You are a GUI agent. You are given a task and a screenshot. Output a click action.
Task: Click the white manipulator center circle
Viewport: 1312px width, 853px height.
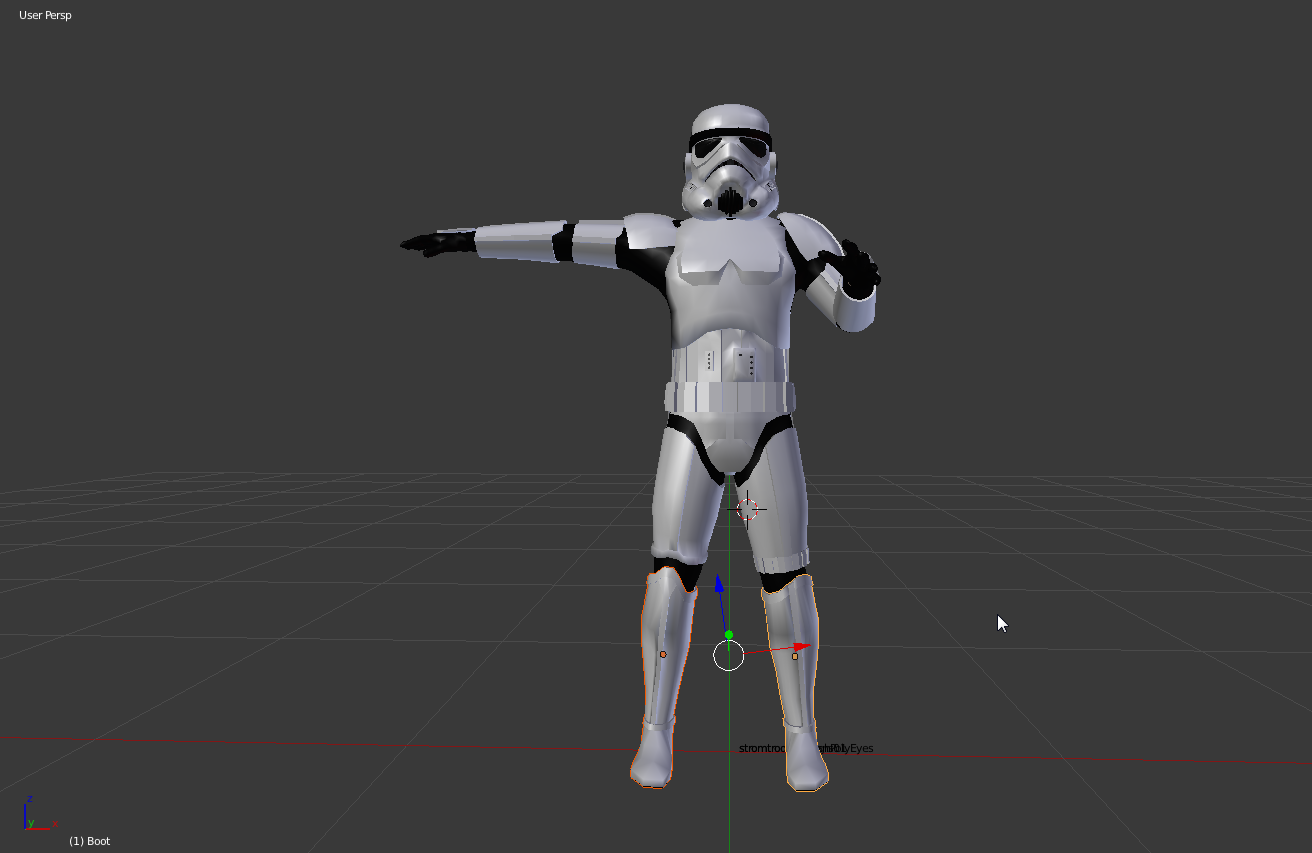[729, 656]
